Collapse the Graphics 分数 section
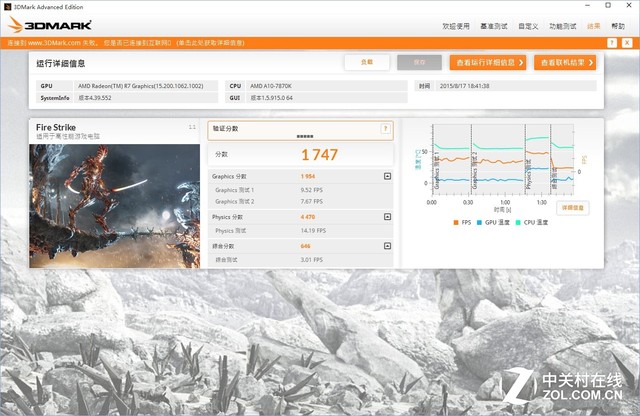This screenshot has height=416, width=640. (x=387, y=176)
